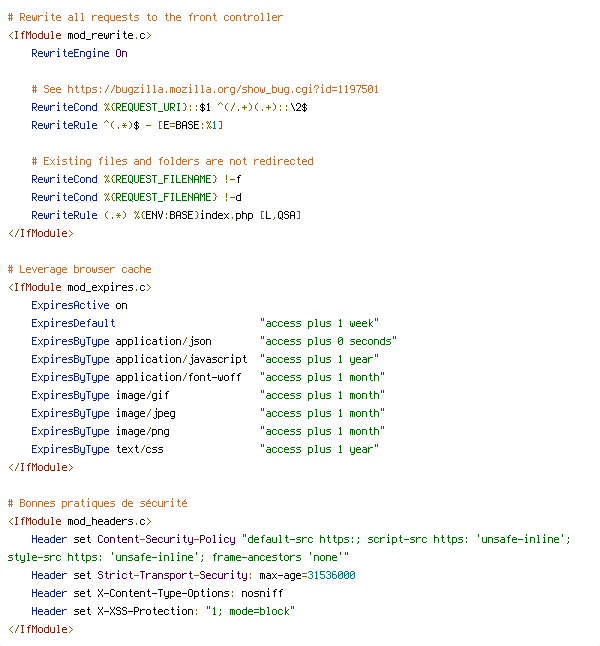
Task: Click the 'ExpiresActive on' directive
Action: coord(79,305)
